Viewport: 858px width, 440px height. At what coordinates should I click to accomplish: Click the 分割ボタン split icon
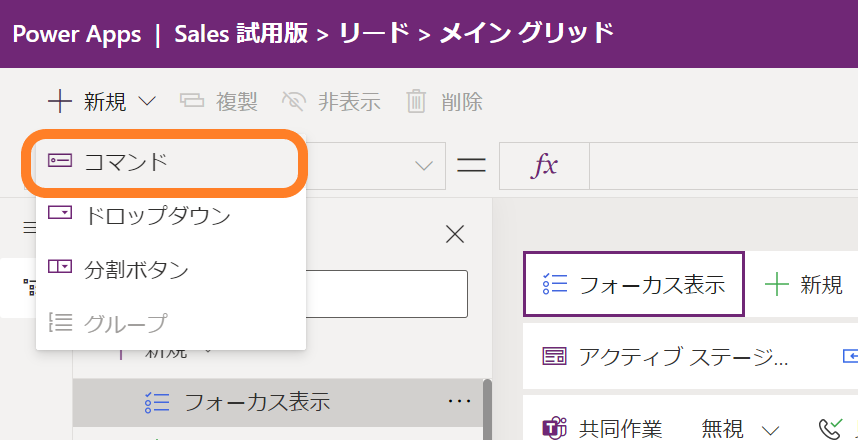(x=60, y=266)
